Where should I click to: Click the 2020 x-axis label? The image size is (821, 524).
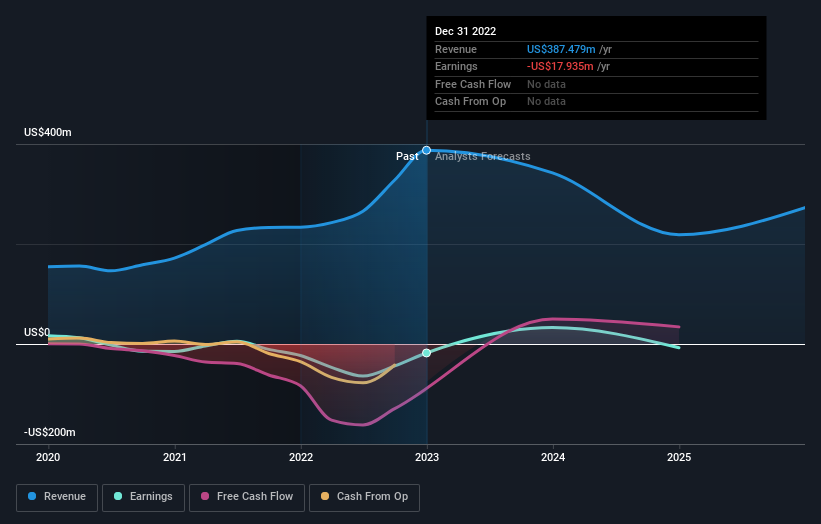48,458
